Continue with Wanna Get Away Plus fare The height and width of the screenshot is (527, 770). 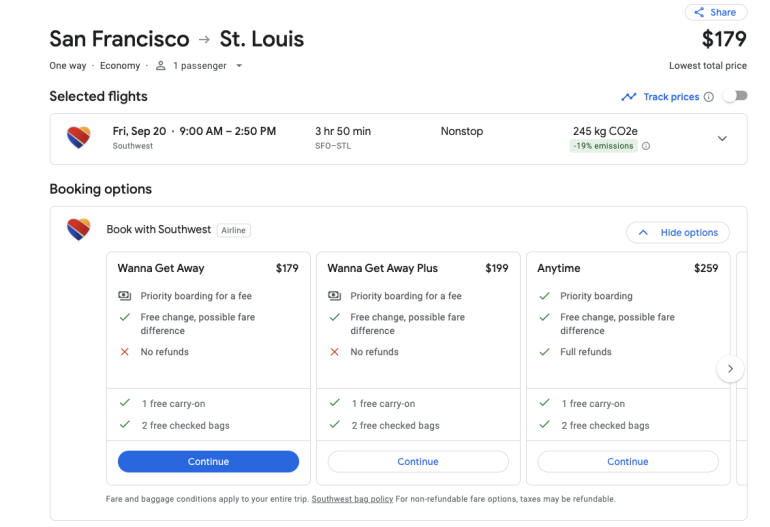pyautogui.click(x=418, y=462)
